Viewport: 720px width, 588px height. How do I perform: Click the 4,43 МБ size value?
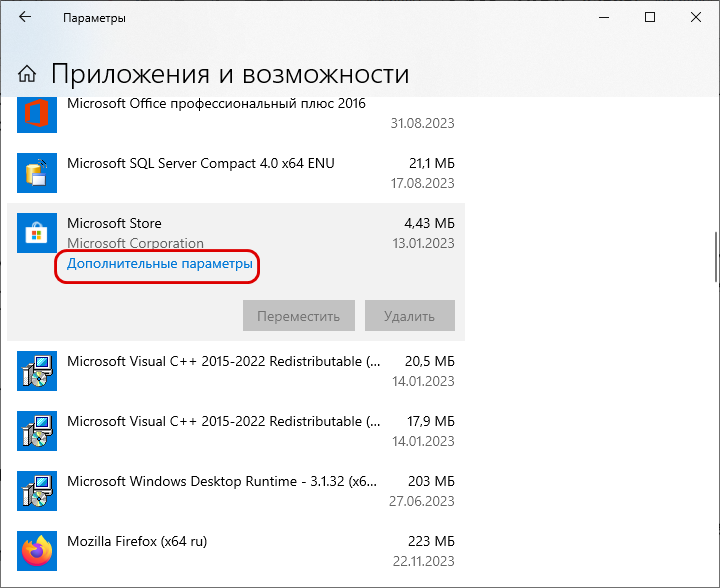[x=429, y=224]
